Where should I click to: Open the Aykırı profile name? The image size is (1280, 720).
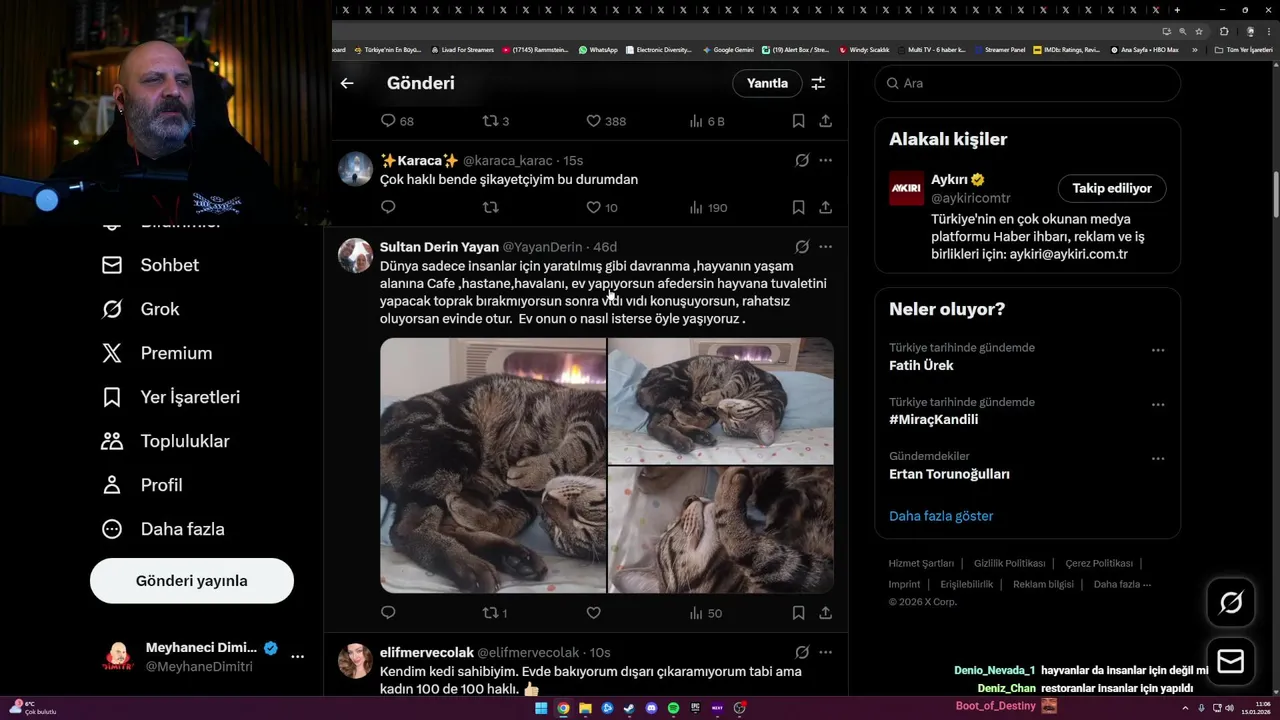tap(949, 180)
